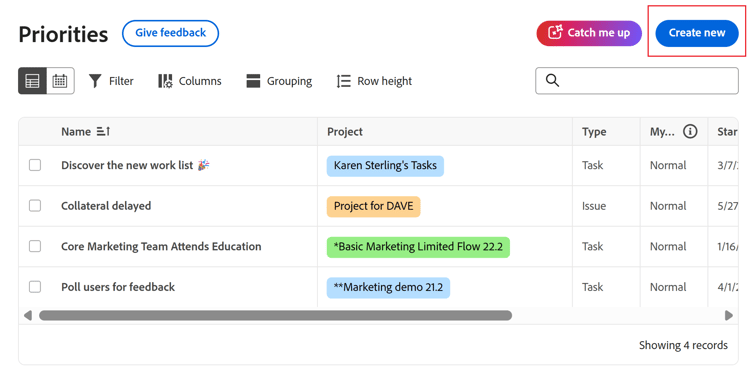Click the sort icon next to Name
The image size is (750, 369).
(103, 131)
